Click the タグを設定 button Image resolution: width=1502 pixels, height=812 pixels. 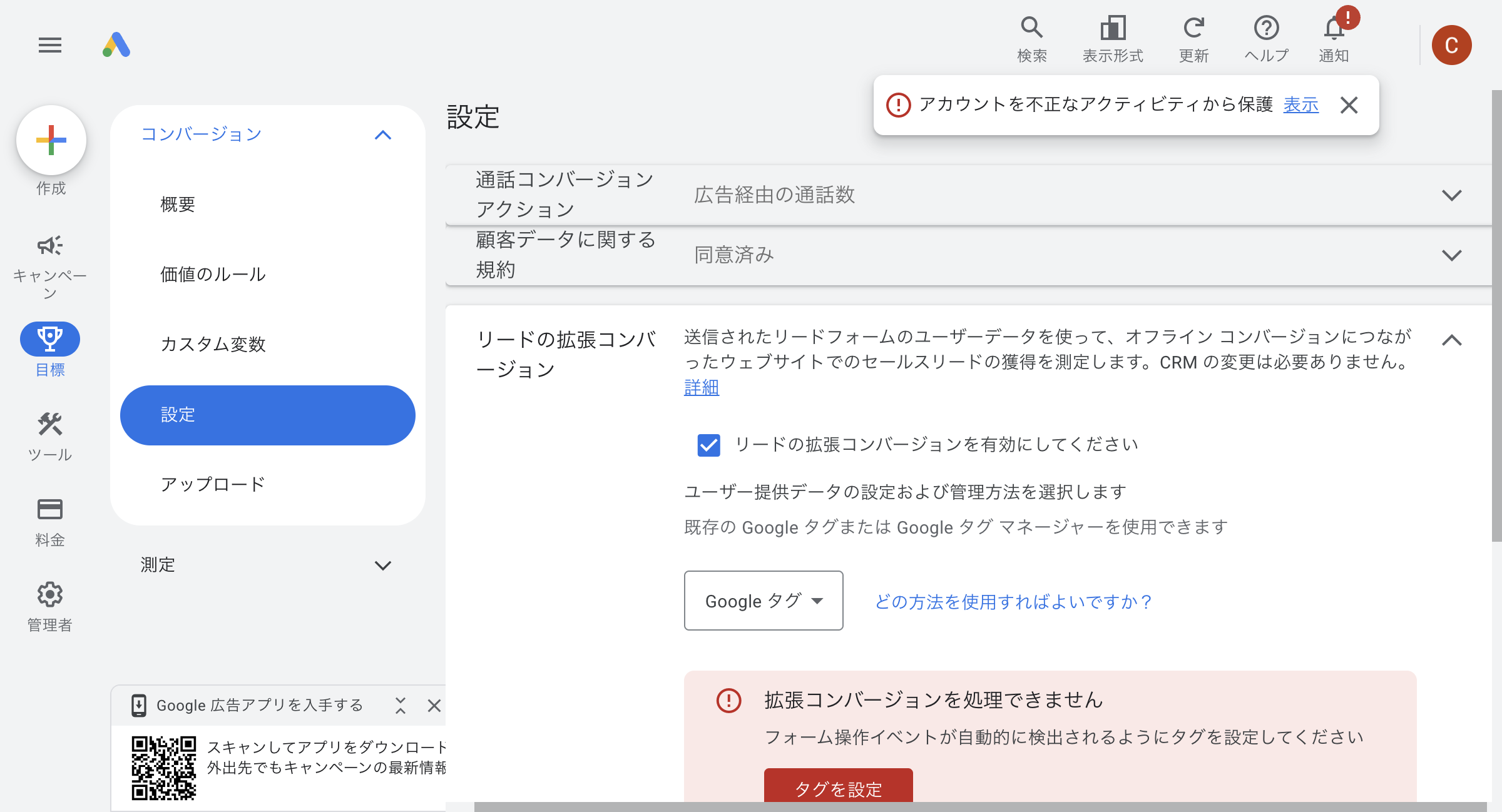pos(839,787)
